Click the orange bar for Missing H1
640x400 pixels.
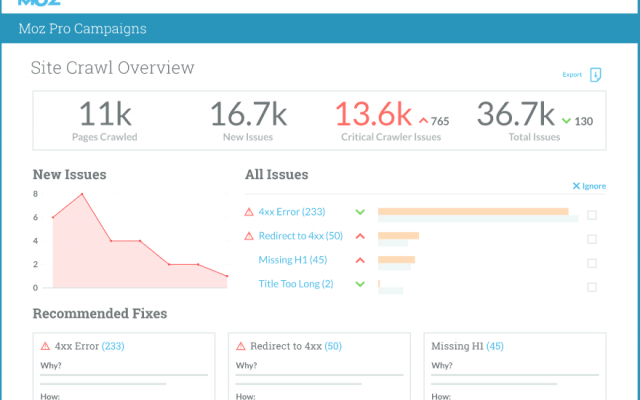[x=396, y=260]
